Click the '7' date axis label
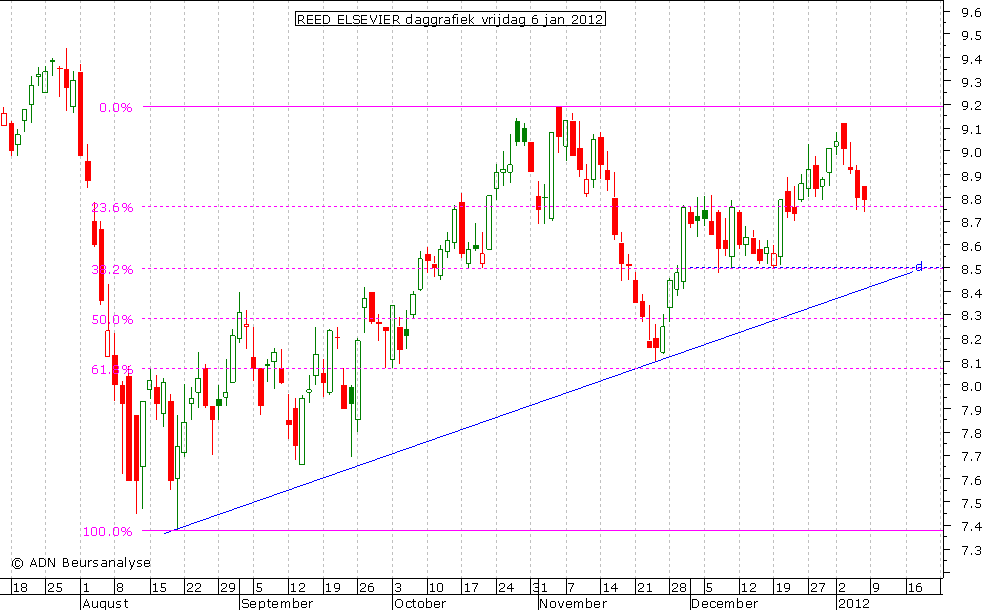 (x=571, y=588)
